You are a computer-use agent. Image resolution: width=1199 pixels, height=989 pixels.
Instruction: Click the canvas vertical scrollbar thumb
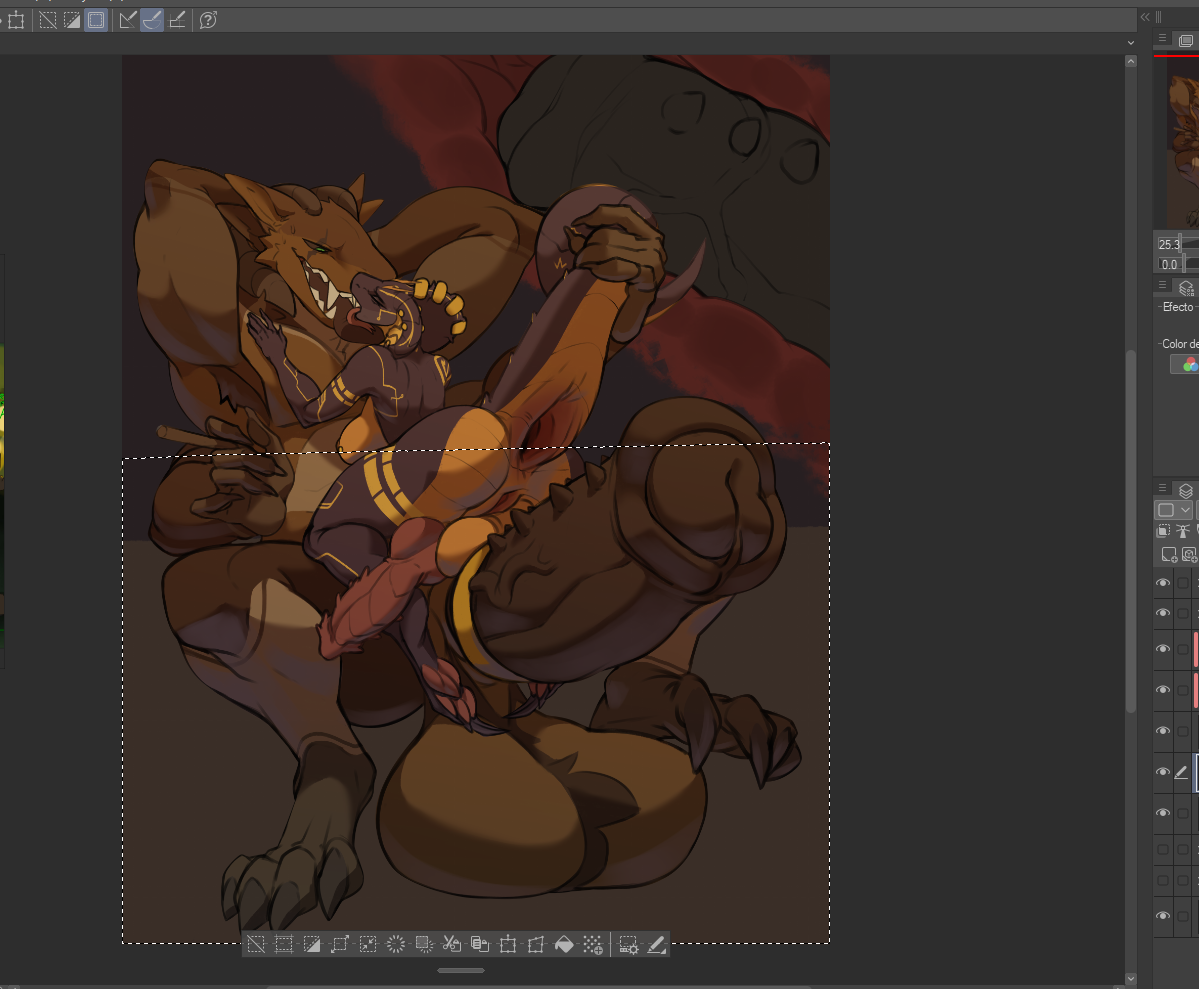1131,532
